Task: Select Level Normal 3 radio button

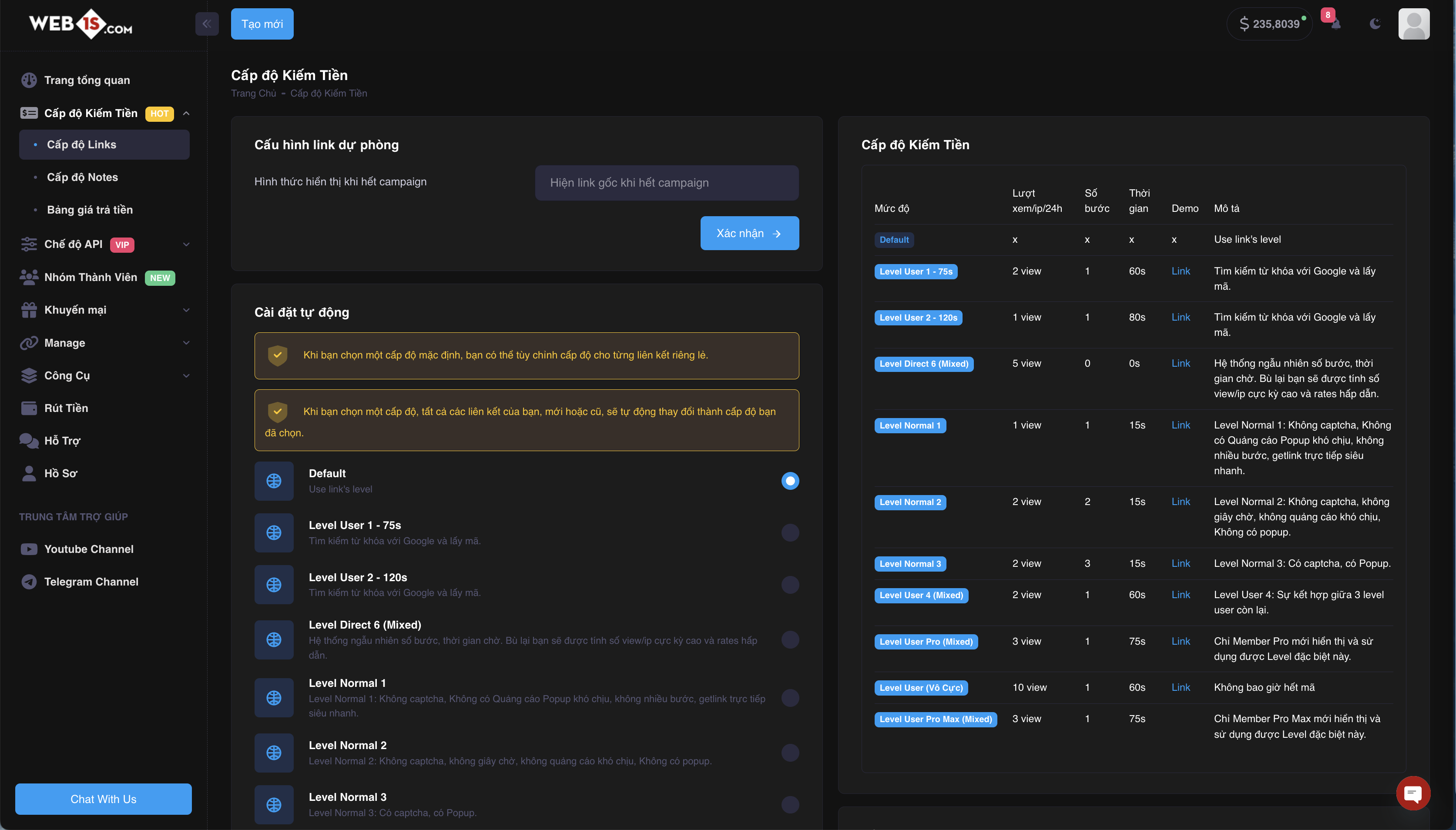Action: click(x=790, y=805)
